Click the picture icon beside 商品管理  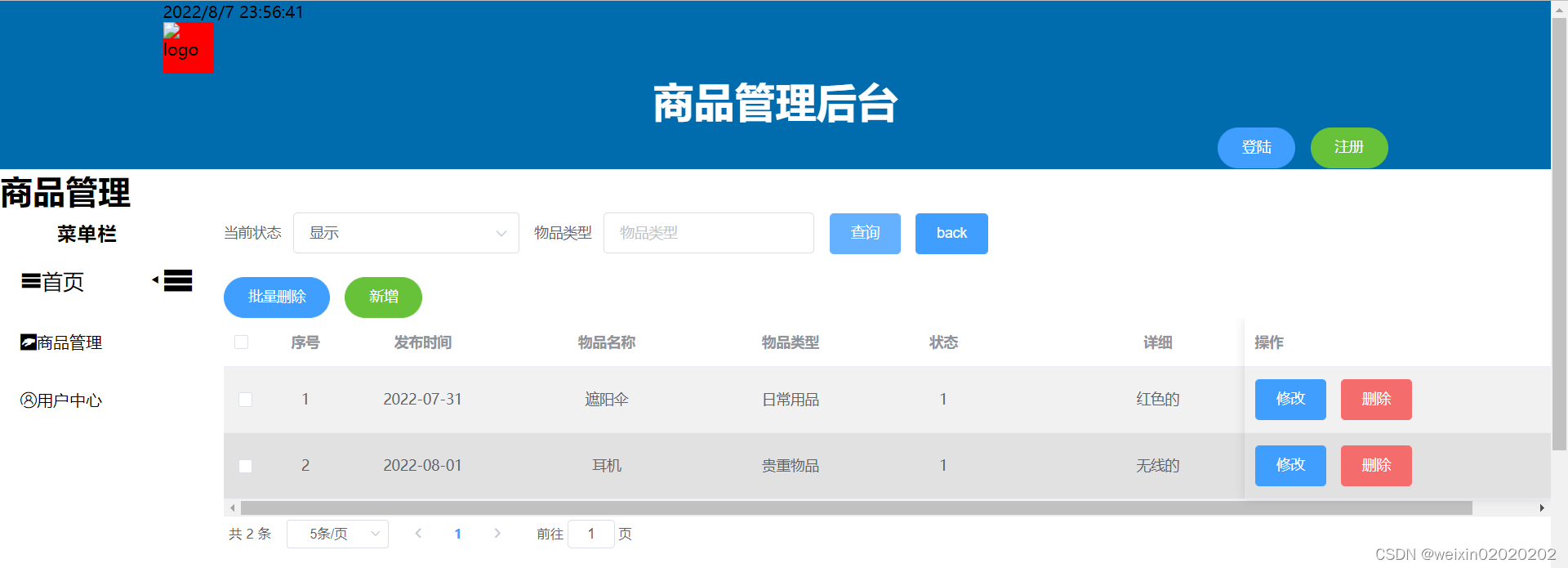29,342
